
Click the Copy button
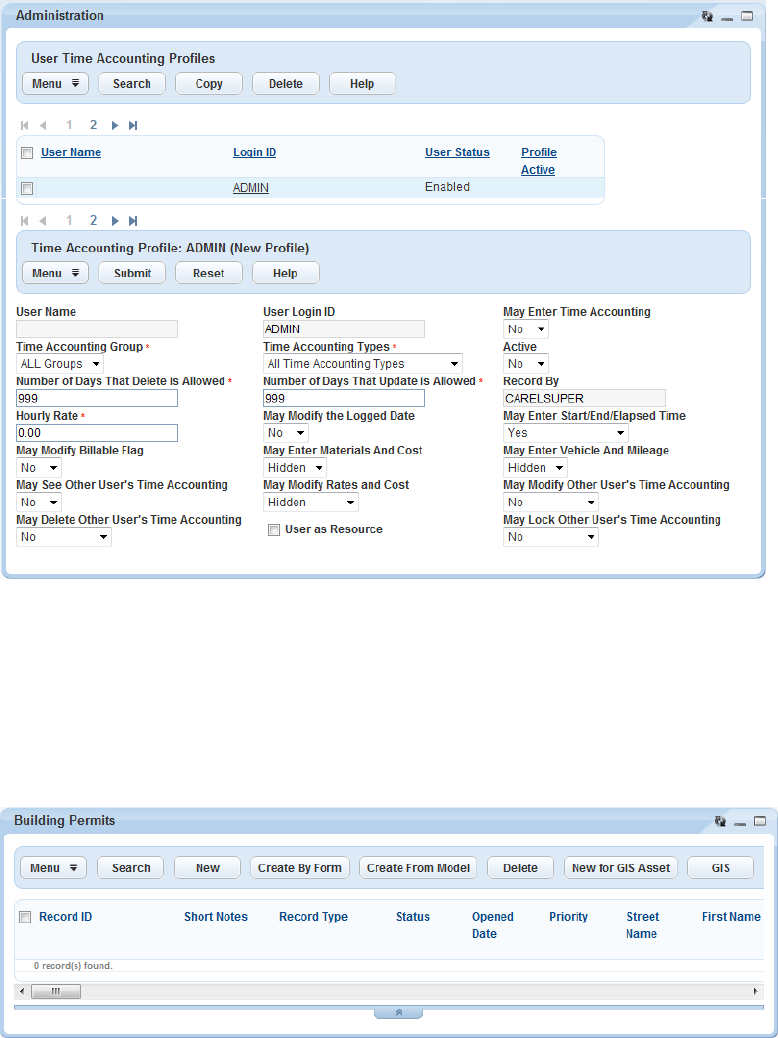(209, 83)
